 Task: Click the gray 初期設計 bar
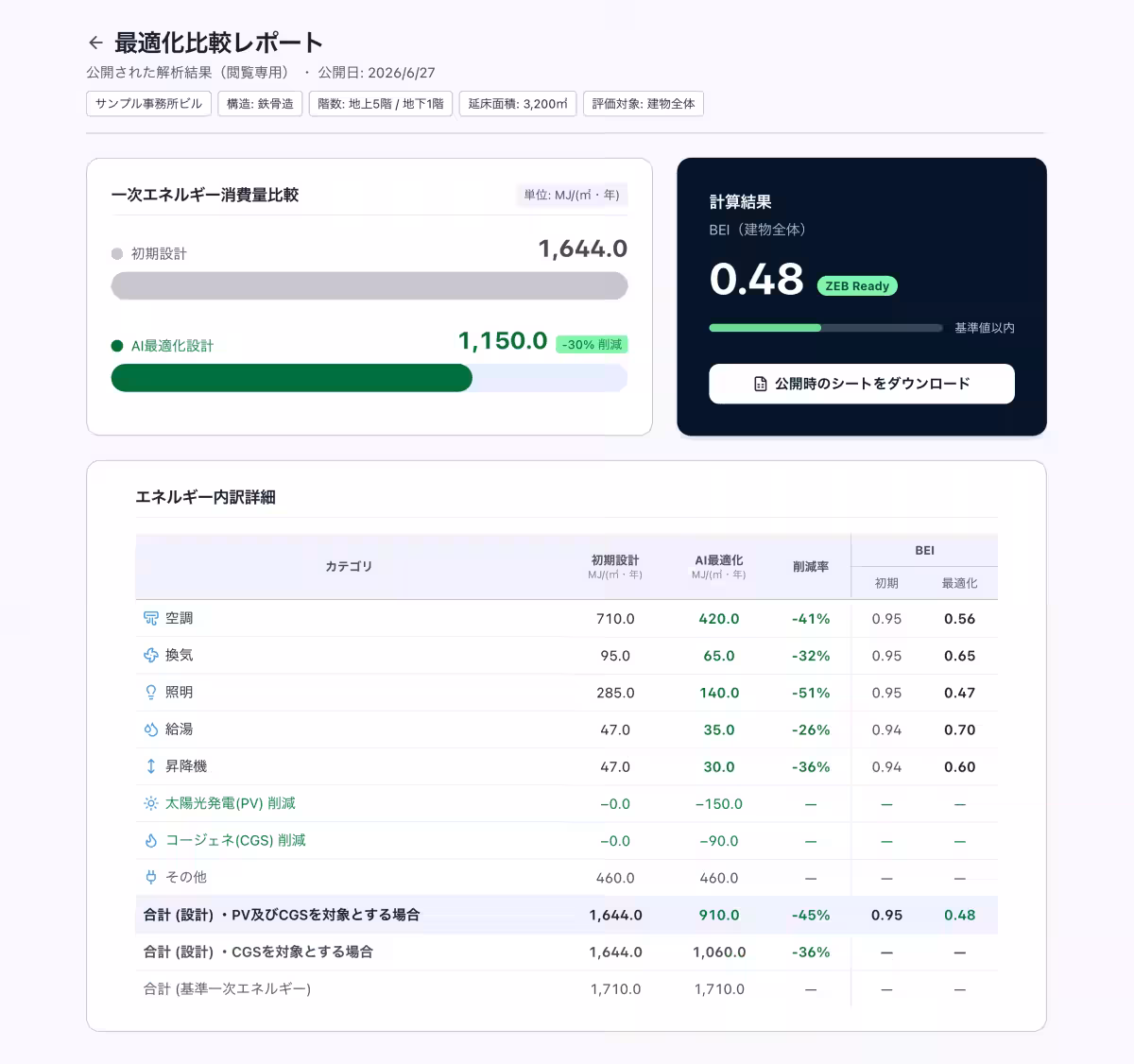[x=369, y=285]
